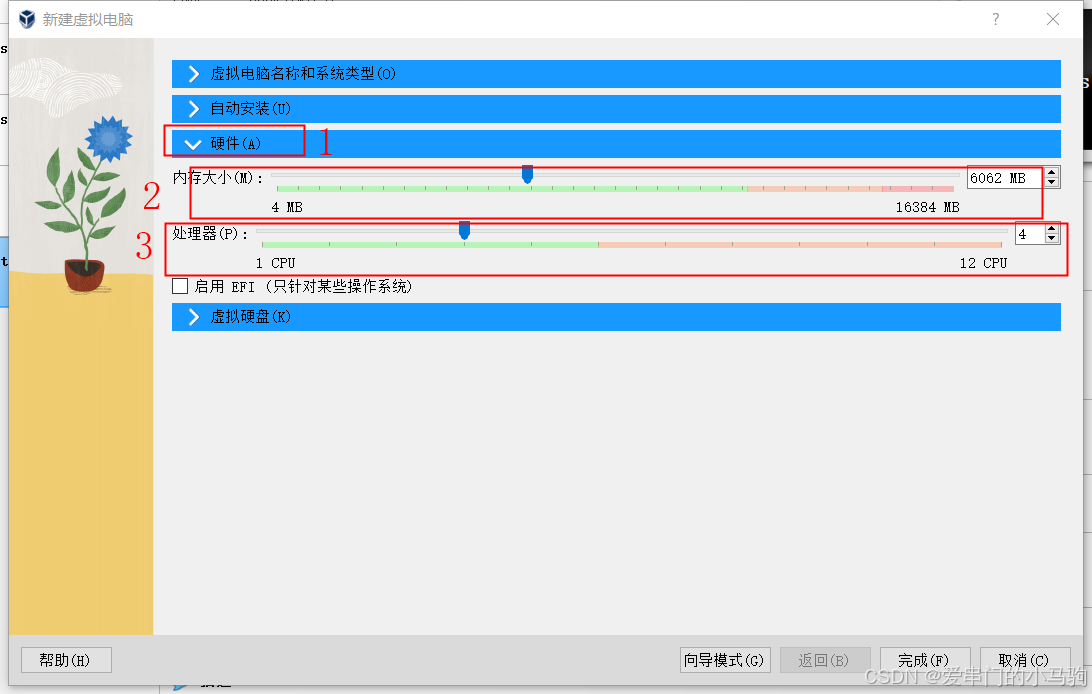Click the 4 MB minimum memory label

coord(287,207)
